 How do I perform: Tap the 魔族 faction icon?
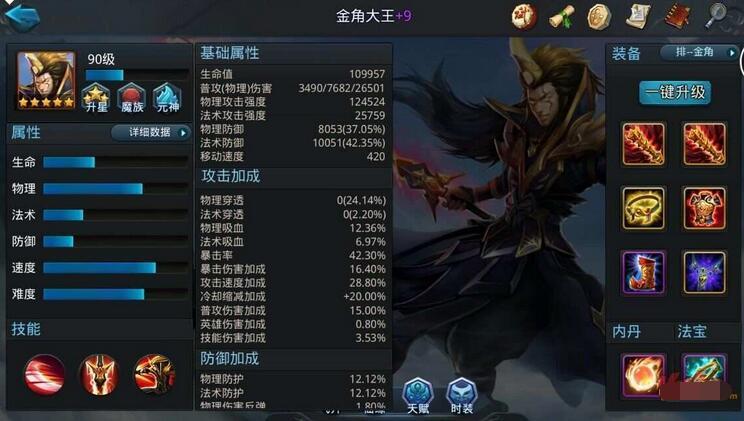tap(131, 97)
